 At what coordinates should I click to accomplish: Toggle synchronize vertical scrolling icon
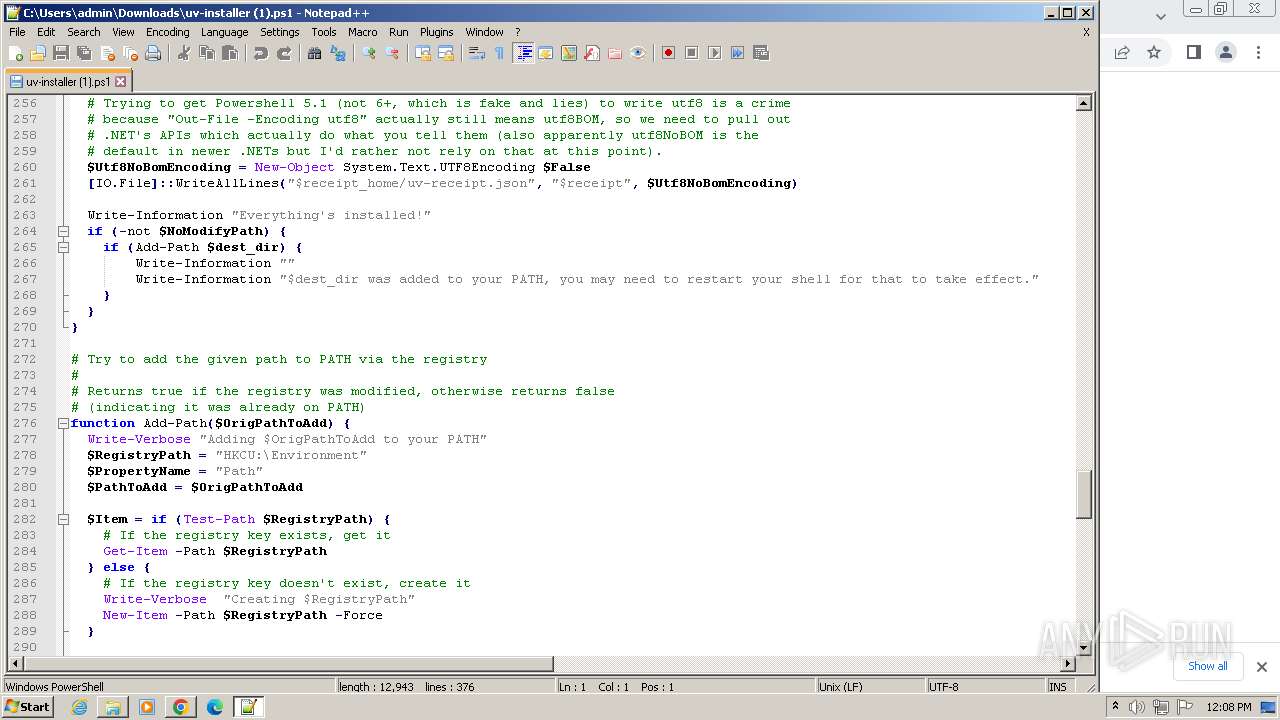(423, 53)
